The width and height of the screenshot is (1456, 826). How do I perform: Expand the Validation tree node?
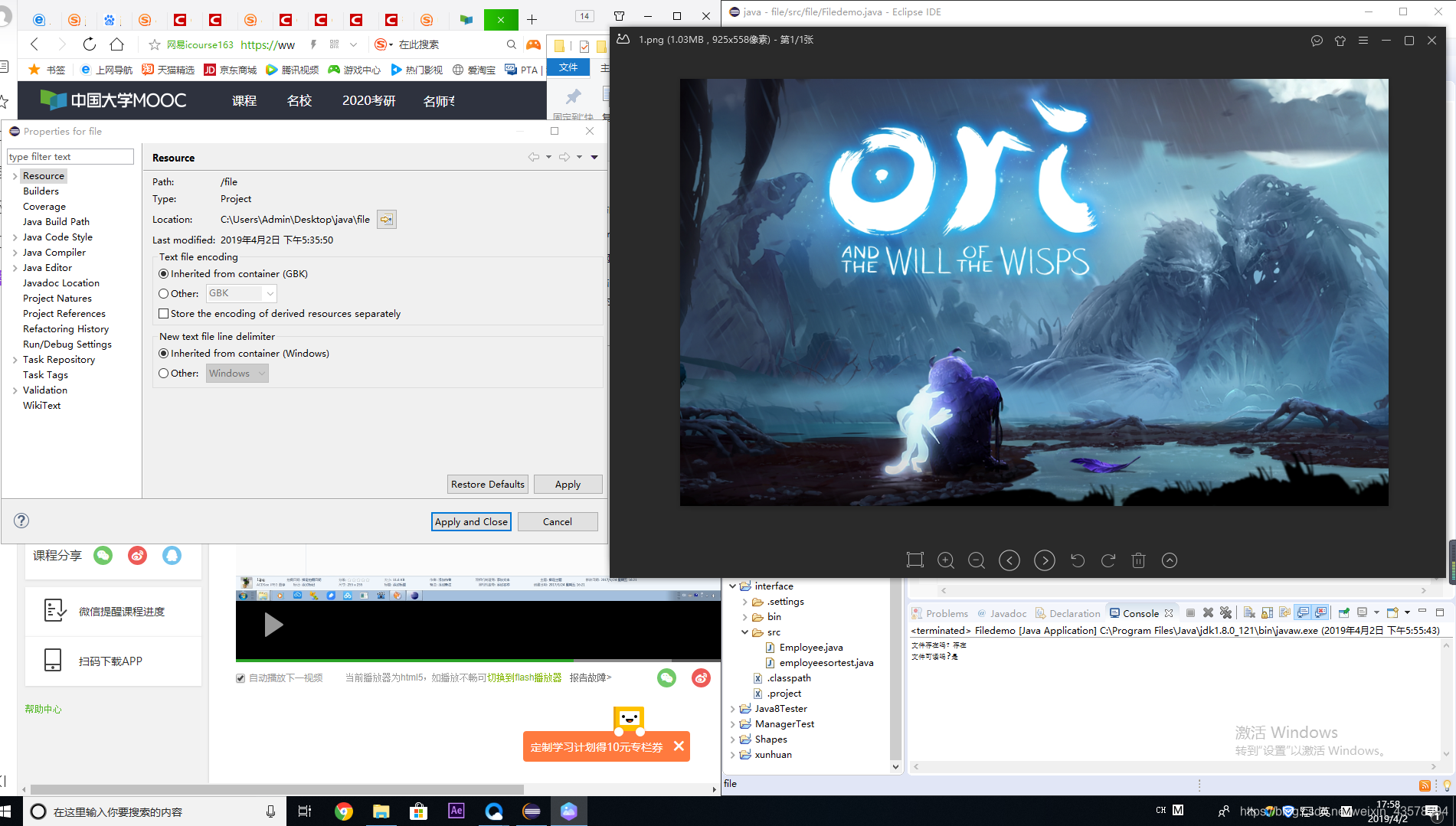point(15,390)
